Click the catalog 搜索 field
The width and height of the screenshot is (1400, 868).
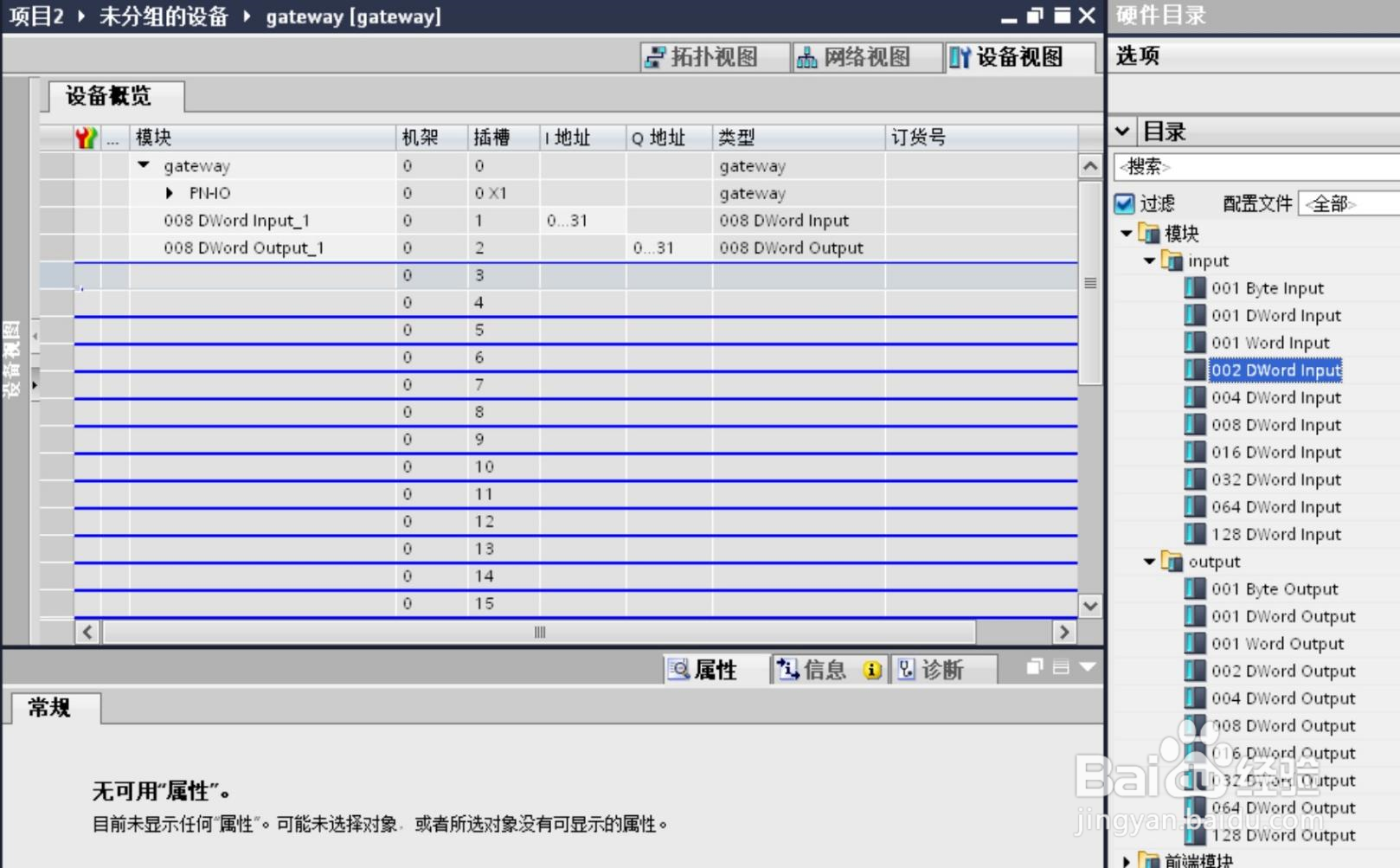[x=1257, y=166]
